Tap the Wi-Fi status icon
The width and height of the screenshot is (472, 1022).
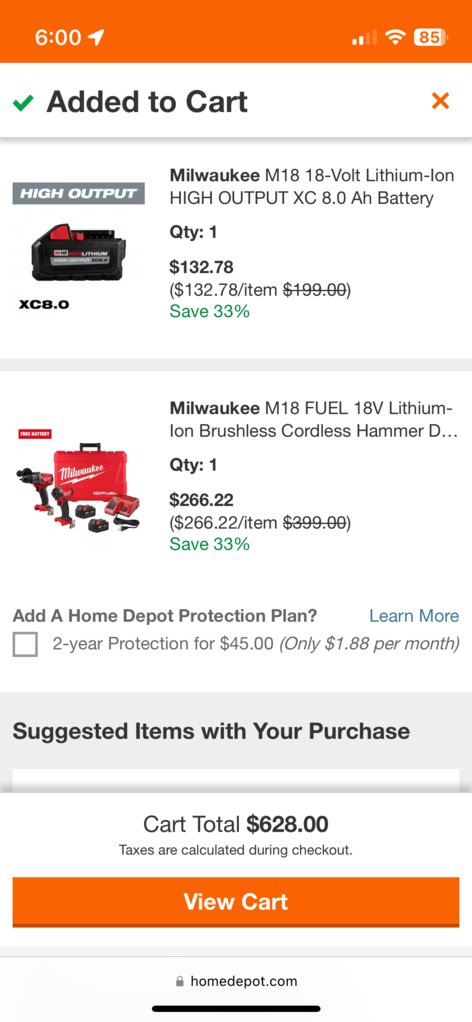395,37
